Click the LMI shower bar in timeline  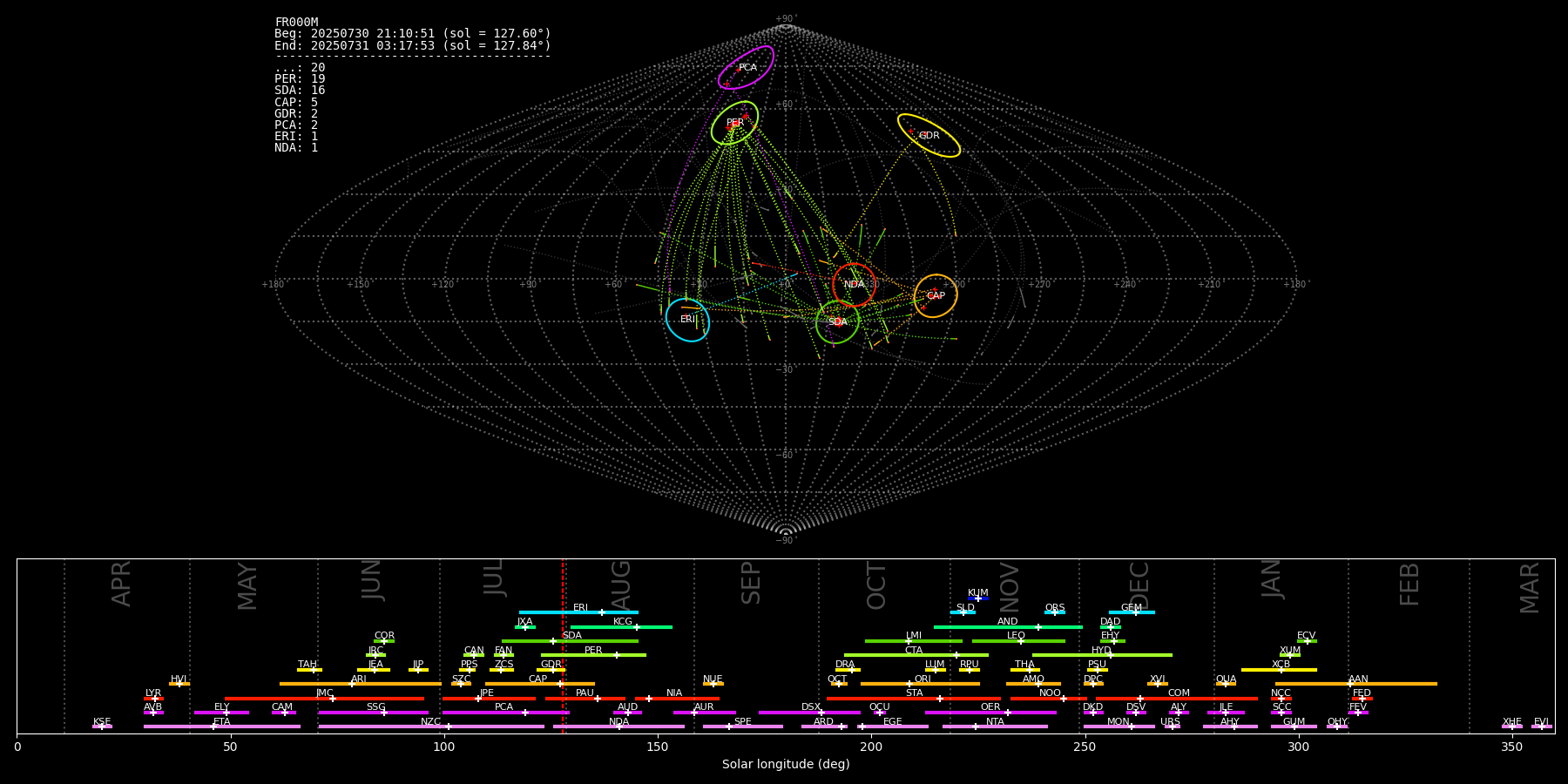(914, 641)
